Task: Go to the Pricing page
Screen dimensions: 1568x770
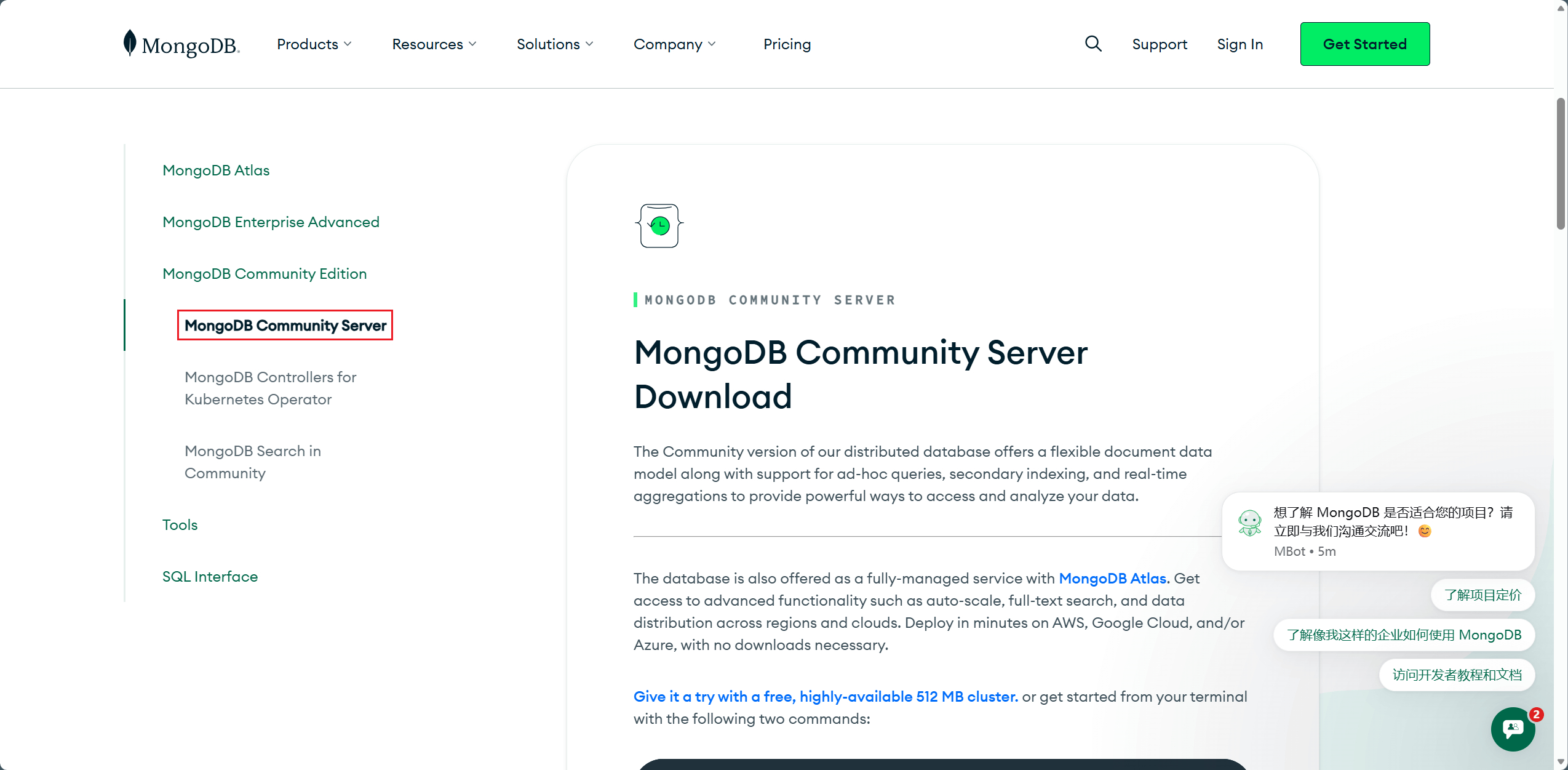Action: pos(787,44)
